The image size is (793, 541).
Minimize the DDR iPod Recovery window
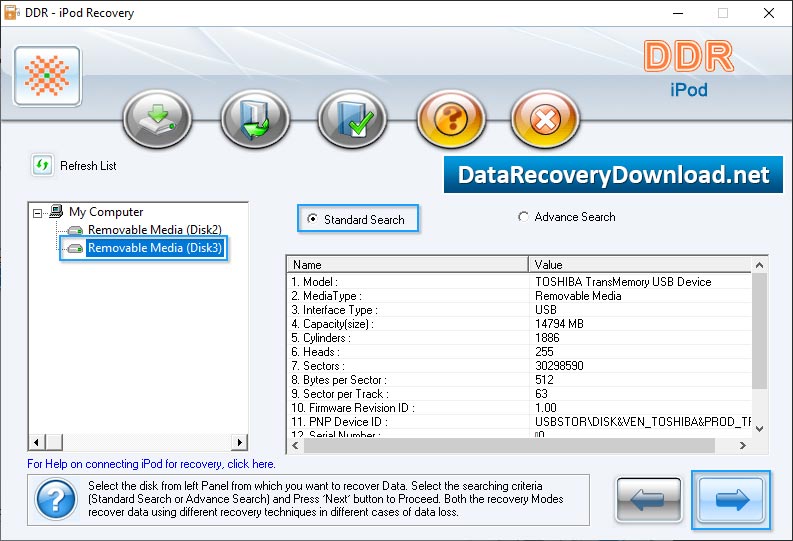tap(678, 13)
